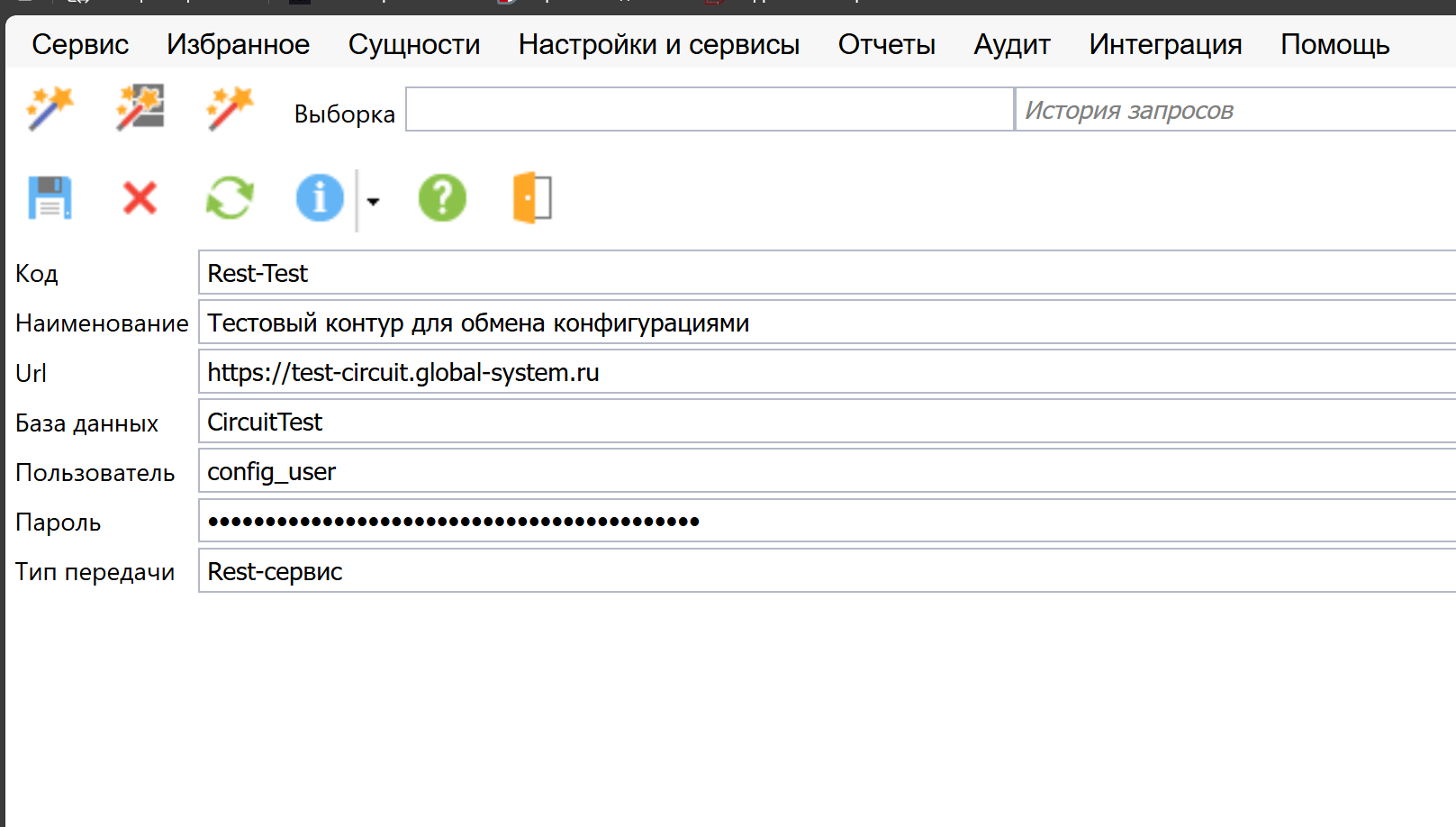Focus the Выборка input field
The width and height of the screenshot is (1456, 827).
coord(710,110)
